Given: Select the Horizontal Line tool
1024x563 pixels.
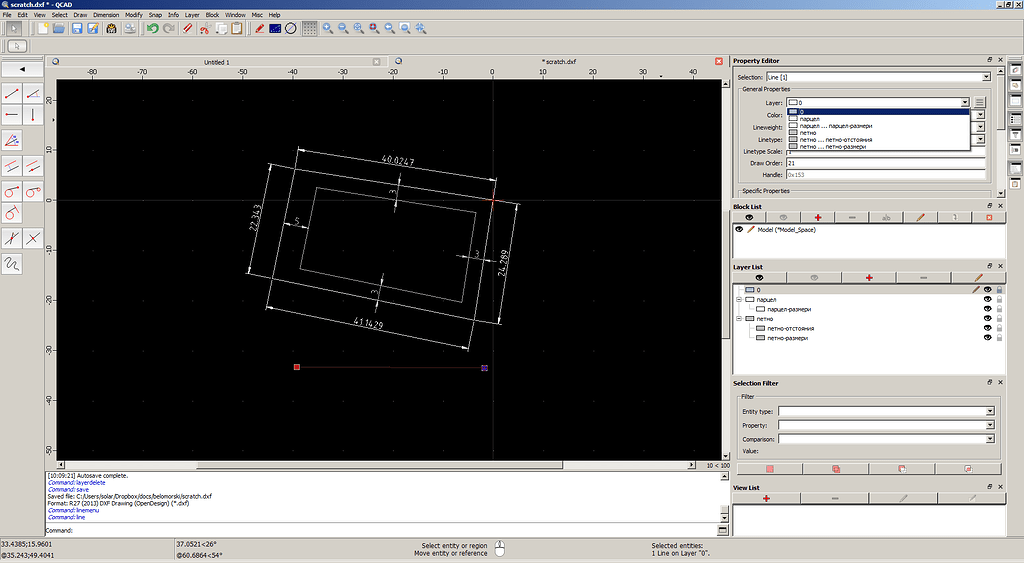Looking at the screenshot, I should 12,115.
